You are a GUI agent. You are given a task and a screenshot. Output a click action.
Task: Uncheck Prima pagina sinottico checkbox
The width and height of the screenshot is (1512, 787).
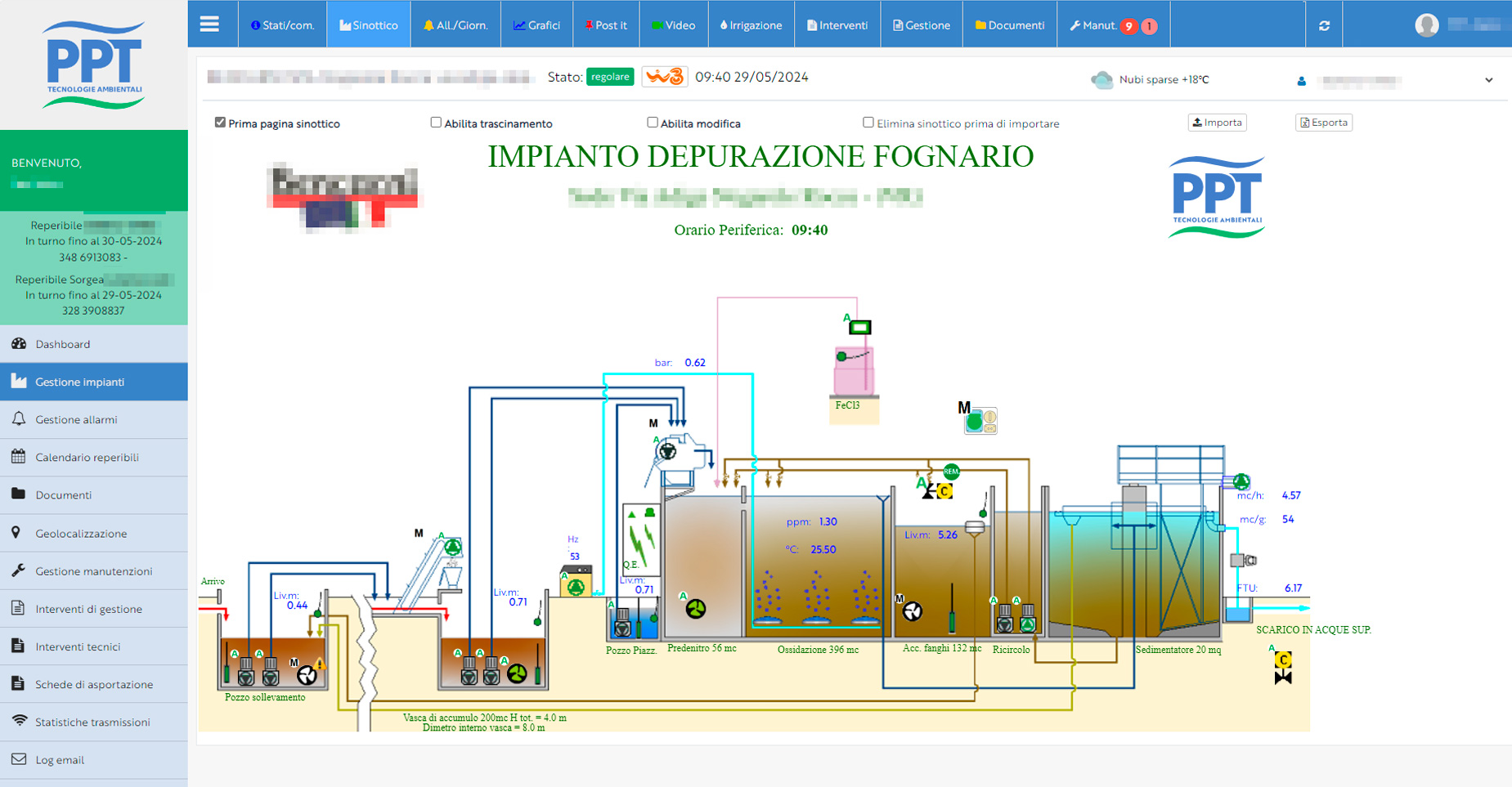coord(220,123)
